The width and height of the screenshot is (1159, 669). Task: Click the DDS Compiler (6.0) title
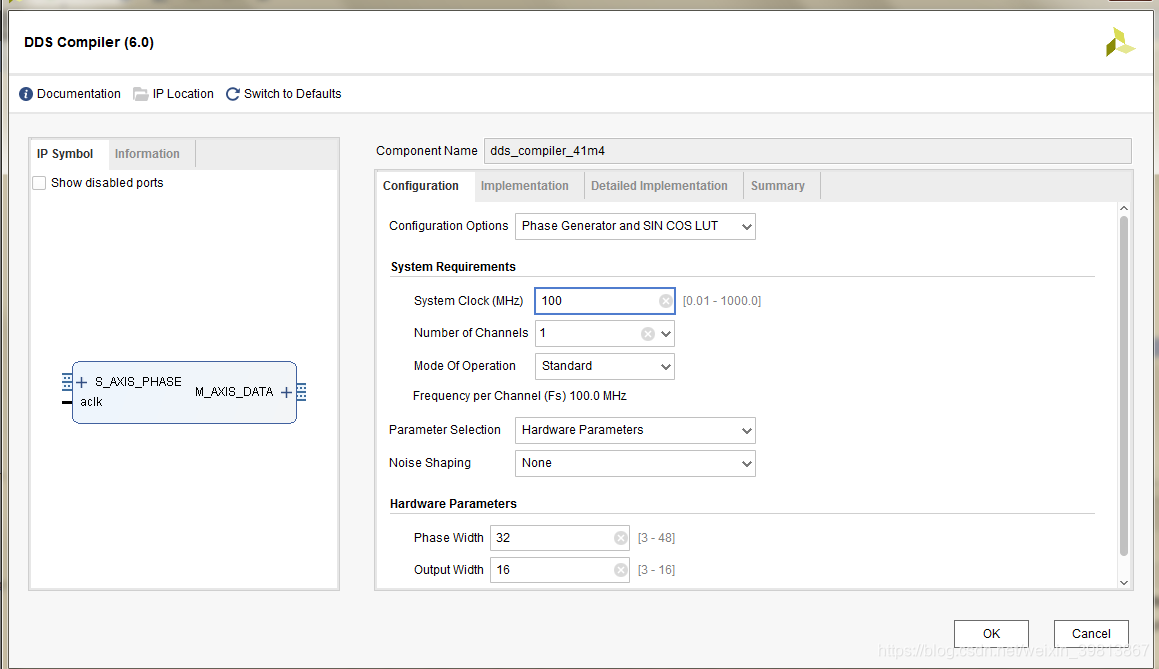click(x=89, y=42)
